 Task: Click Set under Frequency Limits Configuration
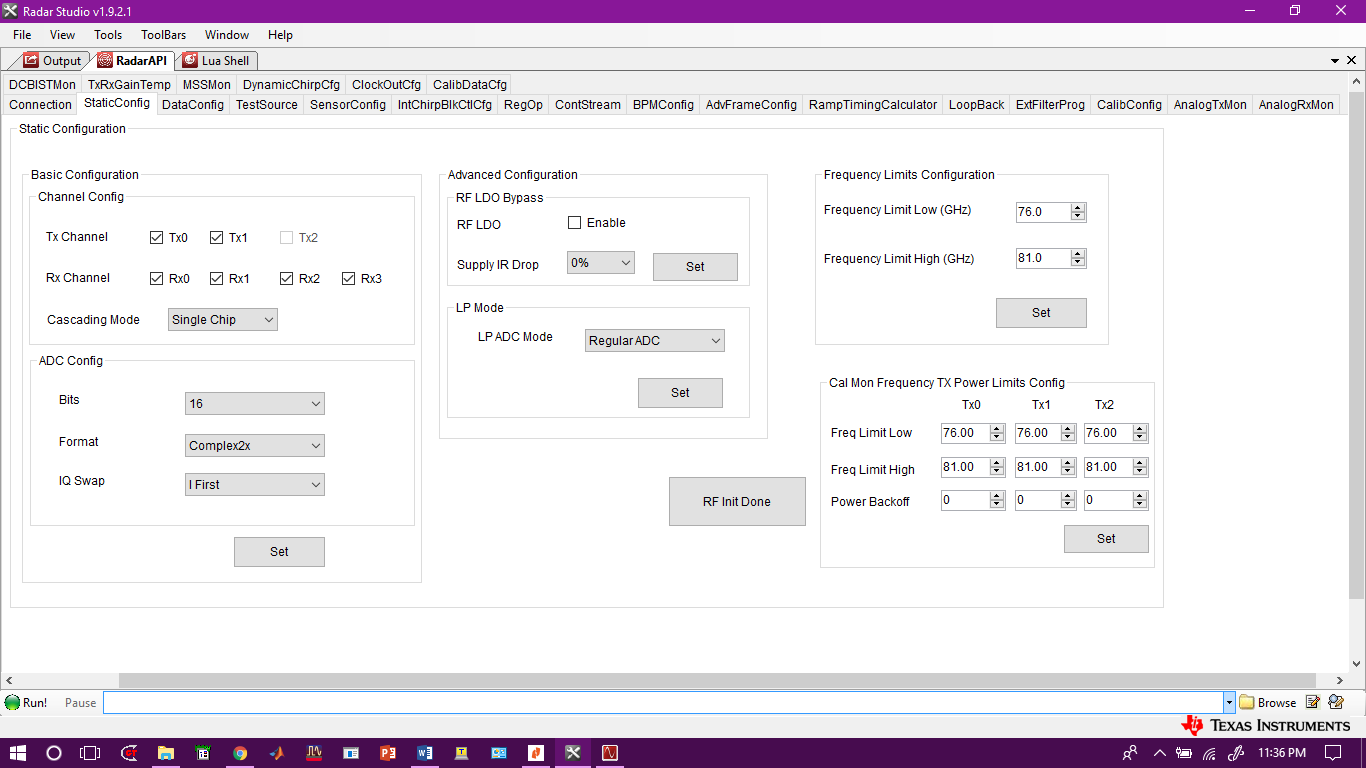[x=1041, y=313]
